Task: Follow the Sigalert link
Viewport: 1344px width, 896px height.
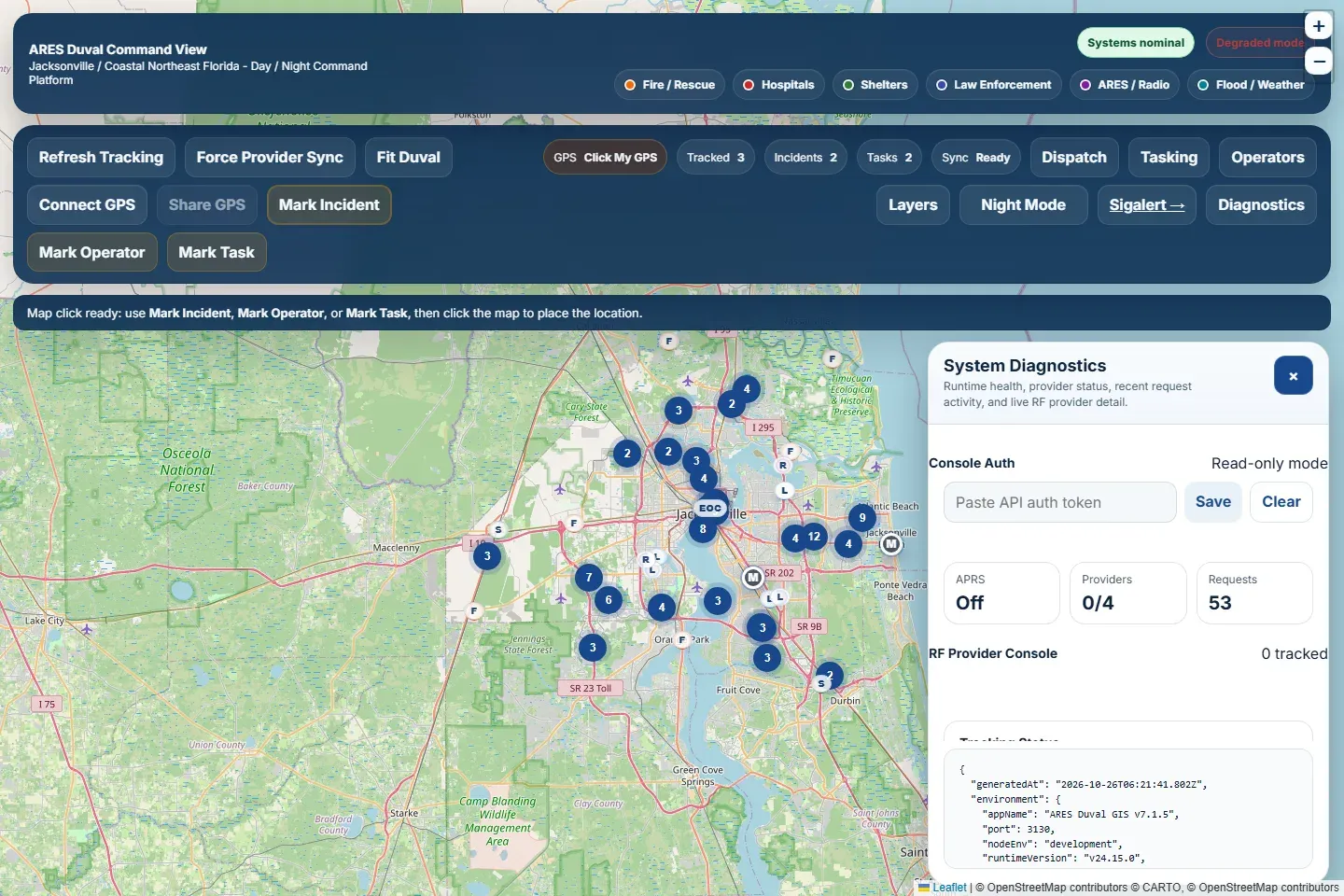Action: point(1146,205)
